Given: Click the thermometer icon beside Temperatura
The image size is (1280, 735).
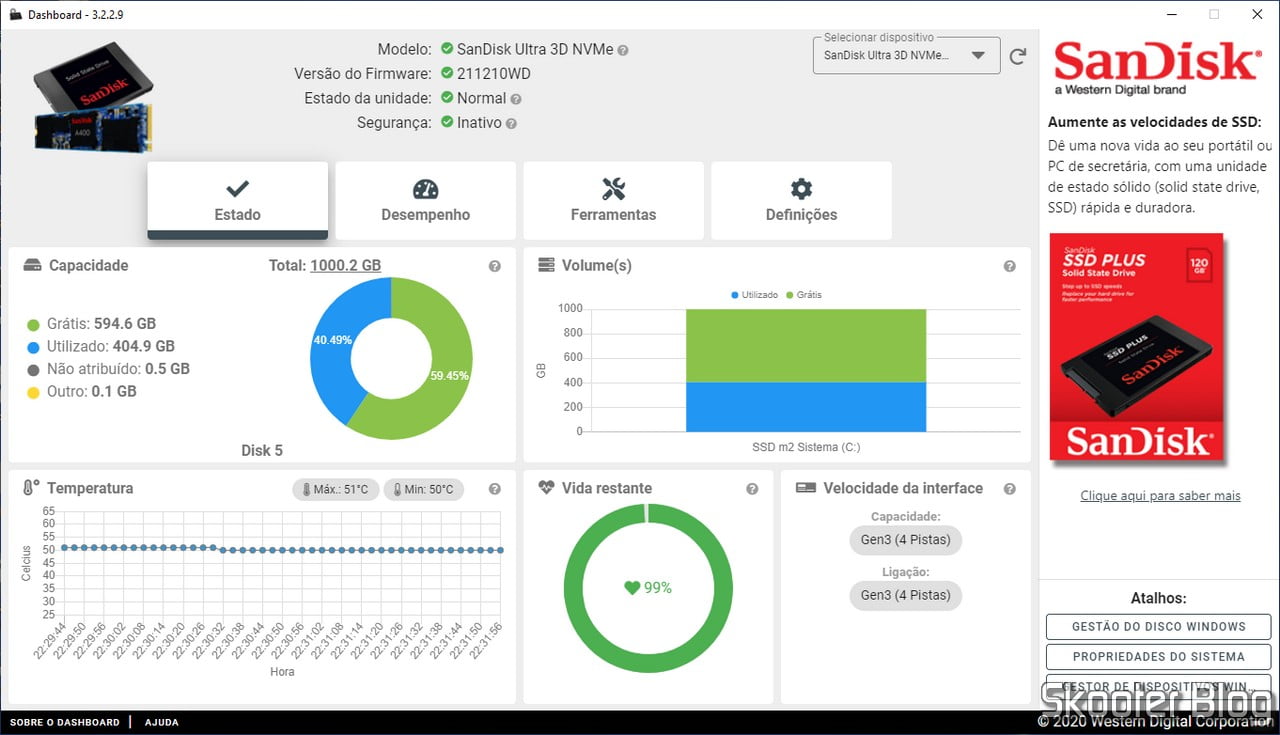Looking at the screenshot, I should 31,488.
